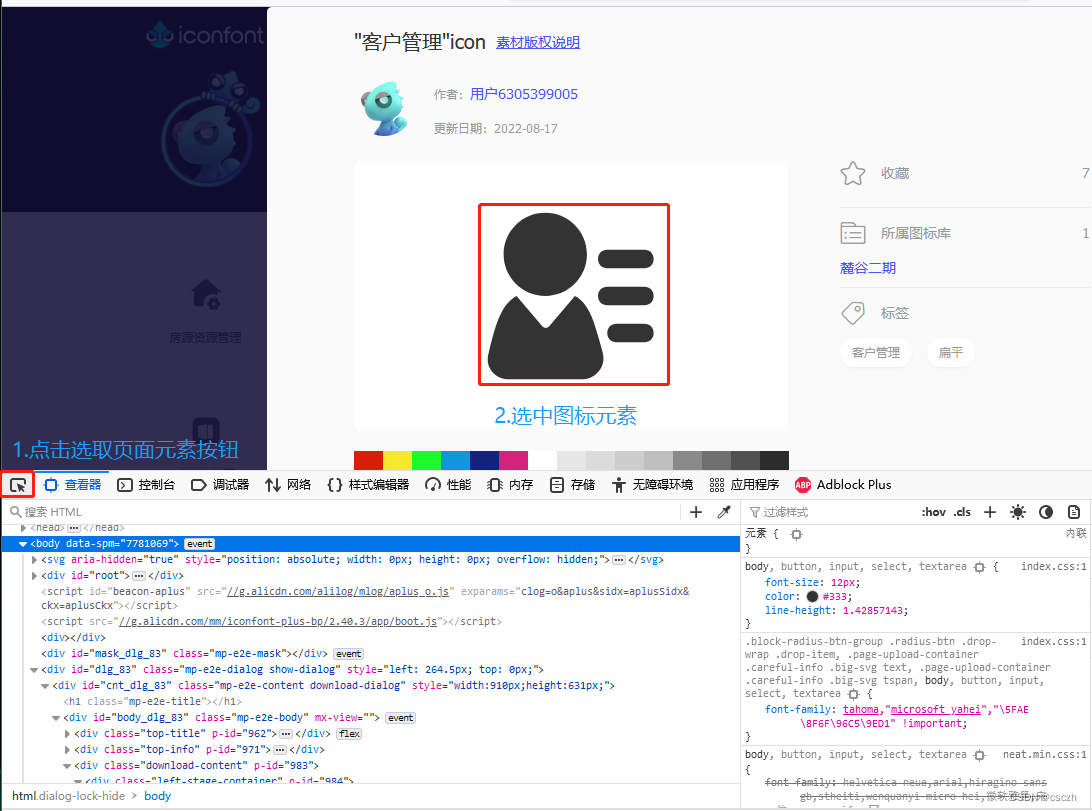Click the new CSS rule plus icon
The image size is (1092, 811).
click(x=990, y=512)
